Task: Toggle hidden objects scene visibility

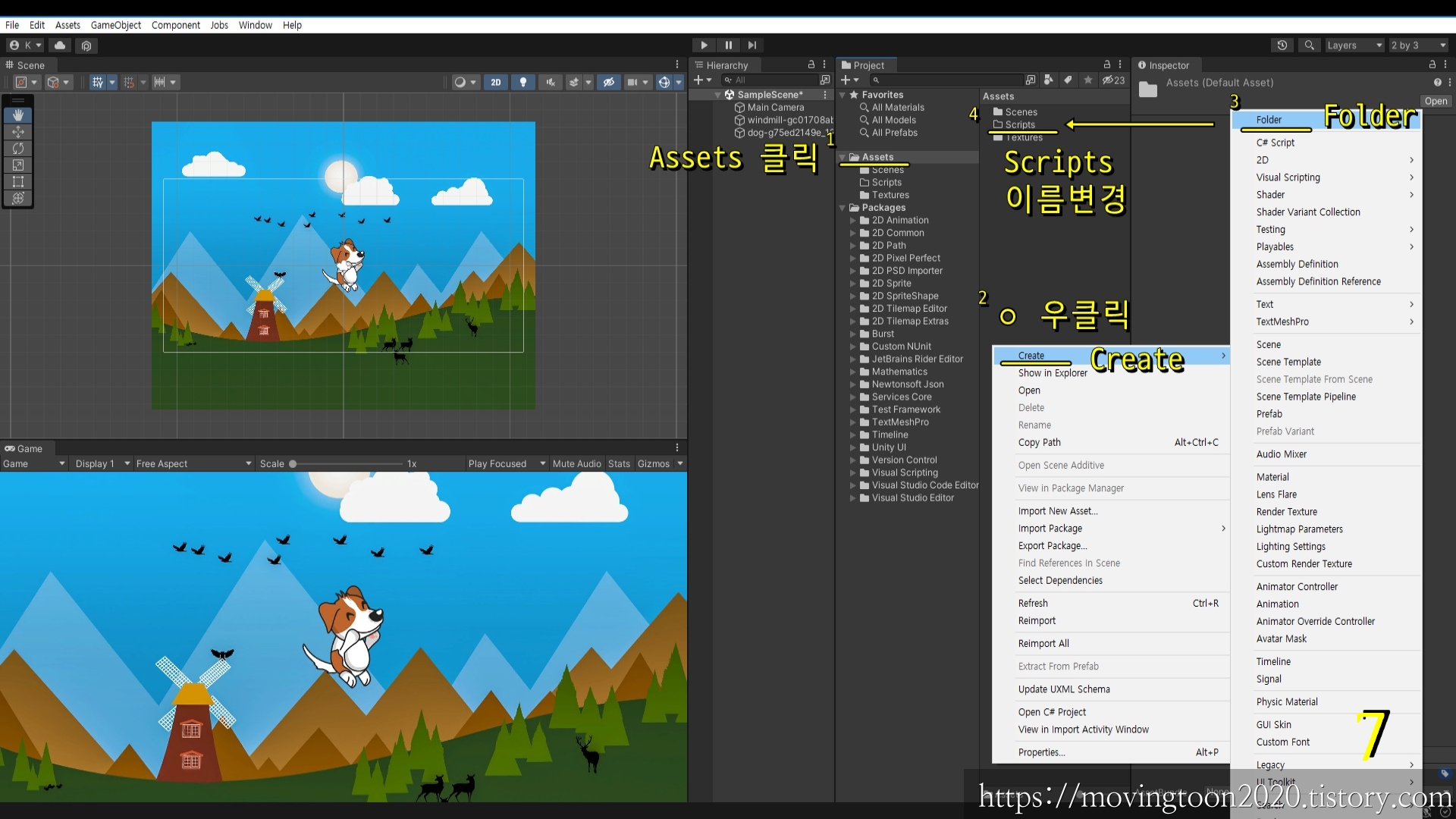Action: pyautogui.click(x=608, y=83)
